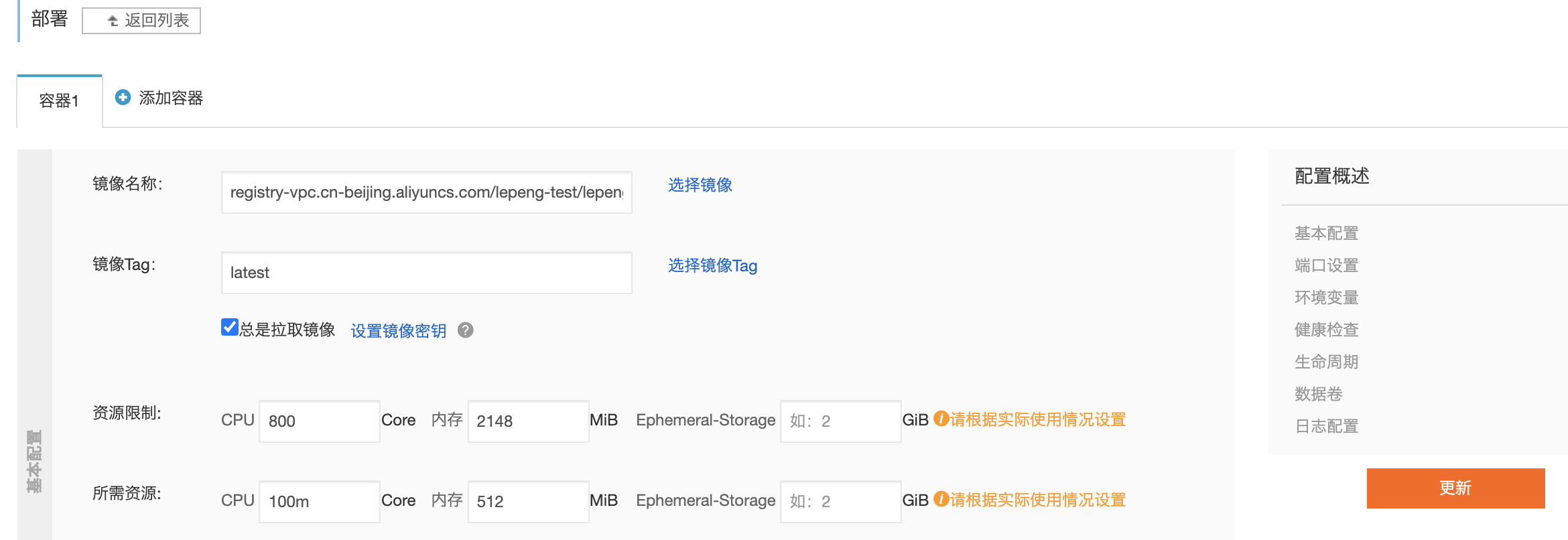Click the 镜像Tag field containing latest
This screenshot has height=540, width=1568.
click(426, 273)
